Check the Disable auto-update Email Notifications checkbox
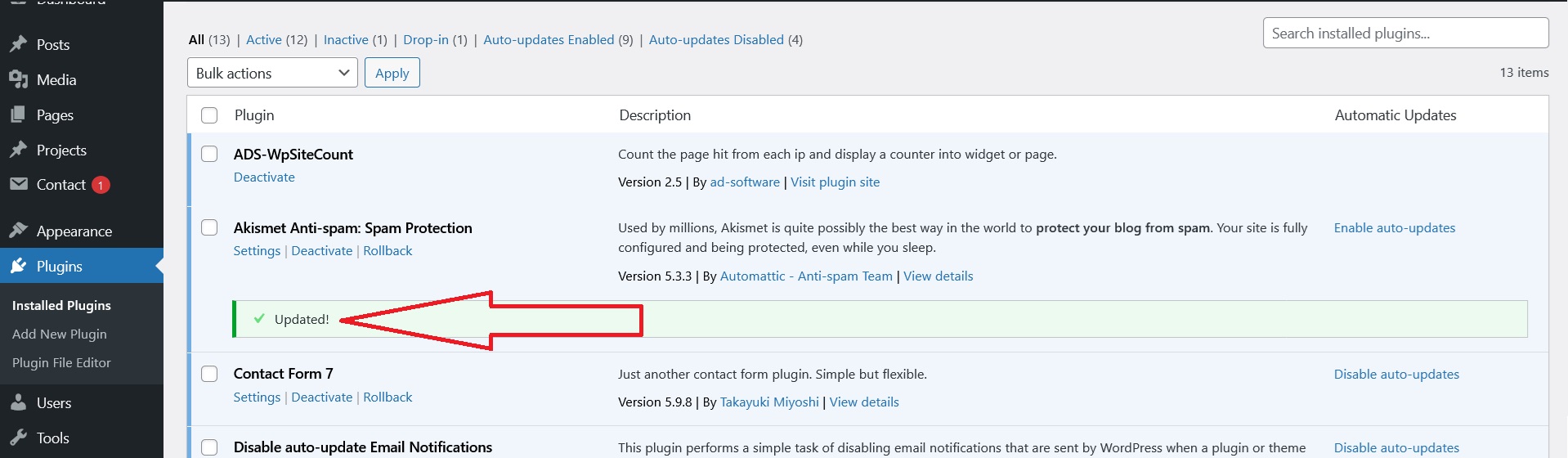The width and height of the screenshot is (1568, 458). tap(209, 447)
